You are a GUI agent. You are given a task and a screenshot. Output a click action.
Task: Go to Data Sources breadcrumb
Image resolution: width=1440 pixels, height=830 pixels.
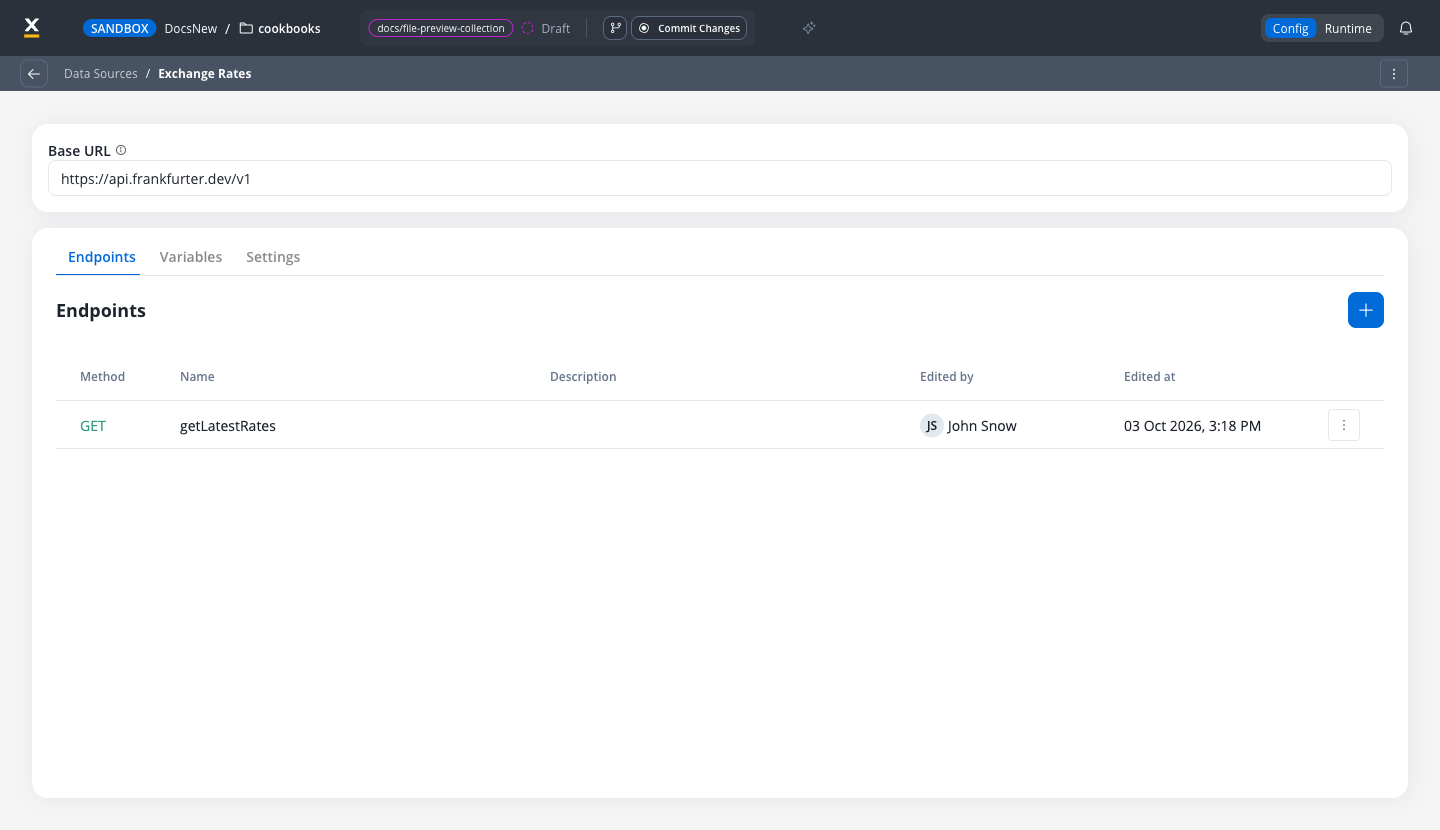101,74
